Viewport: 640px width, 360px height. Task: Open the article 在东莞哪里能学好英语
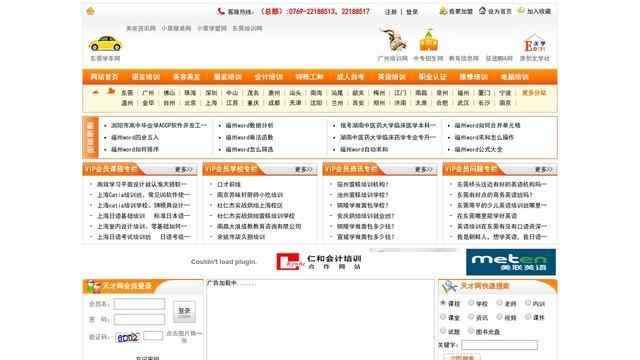(487, 216)
